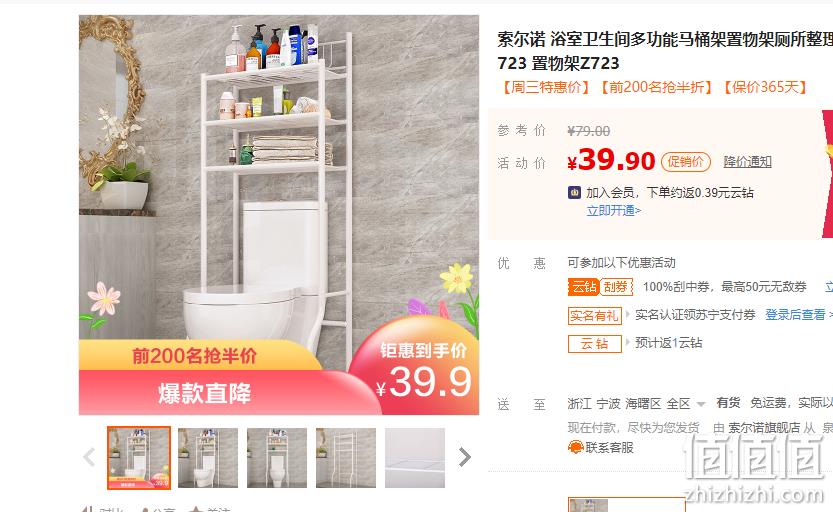Viewport: 833px width, 512px height.
Task: Click the 降价通知 price alert link
Action: 747,162
